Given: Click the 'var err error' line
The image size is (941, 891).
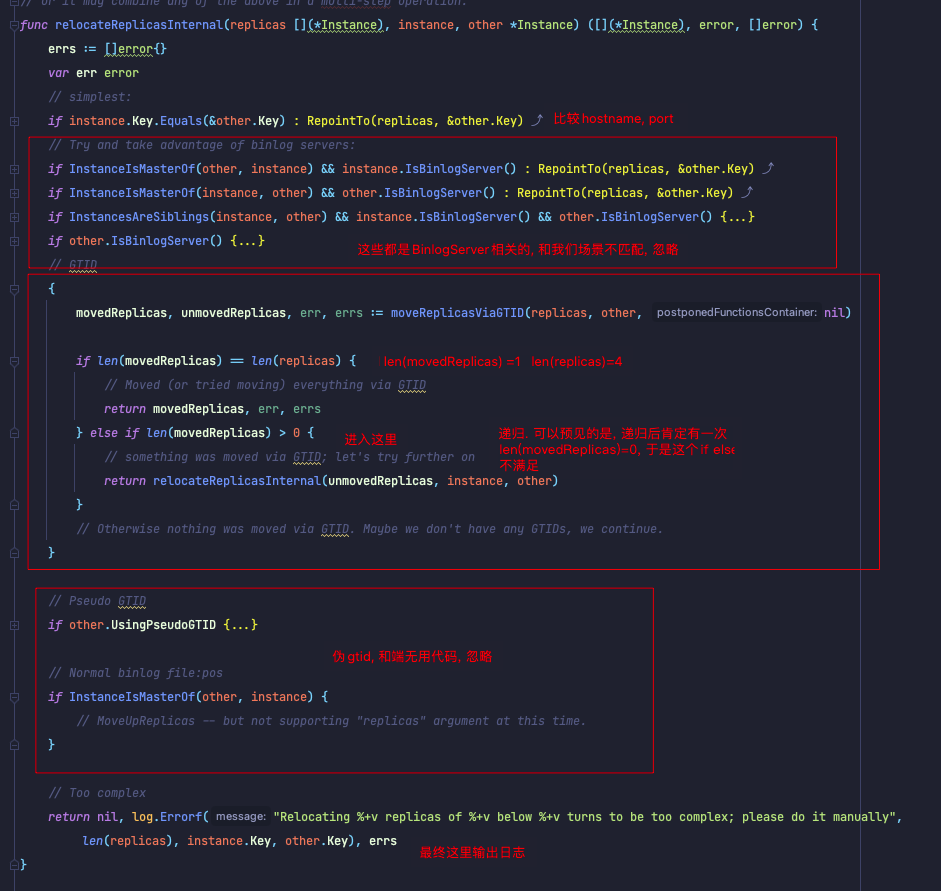Looking at the screenshot, I should tap(94, 73).
